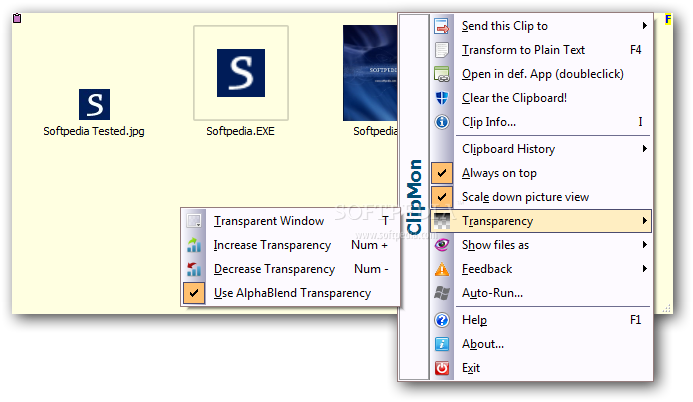The image size is (693, 402).
Task: Click the blue question mark Help icon
Action: click(442, 320)
